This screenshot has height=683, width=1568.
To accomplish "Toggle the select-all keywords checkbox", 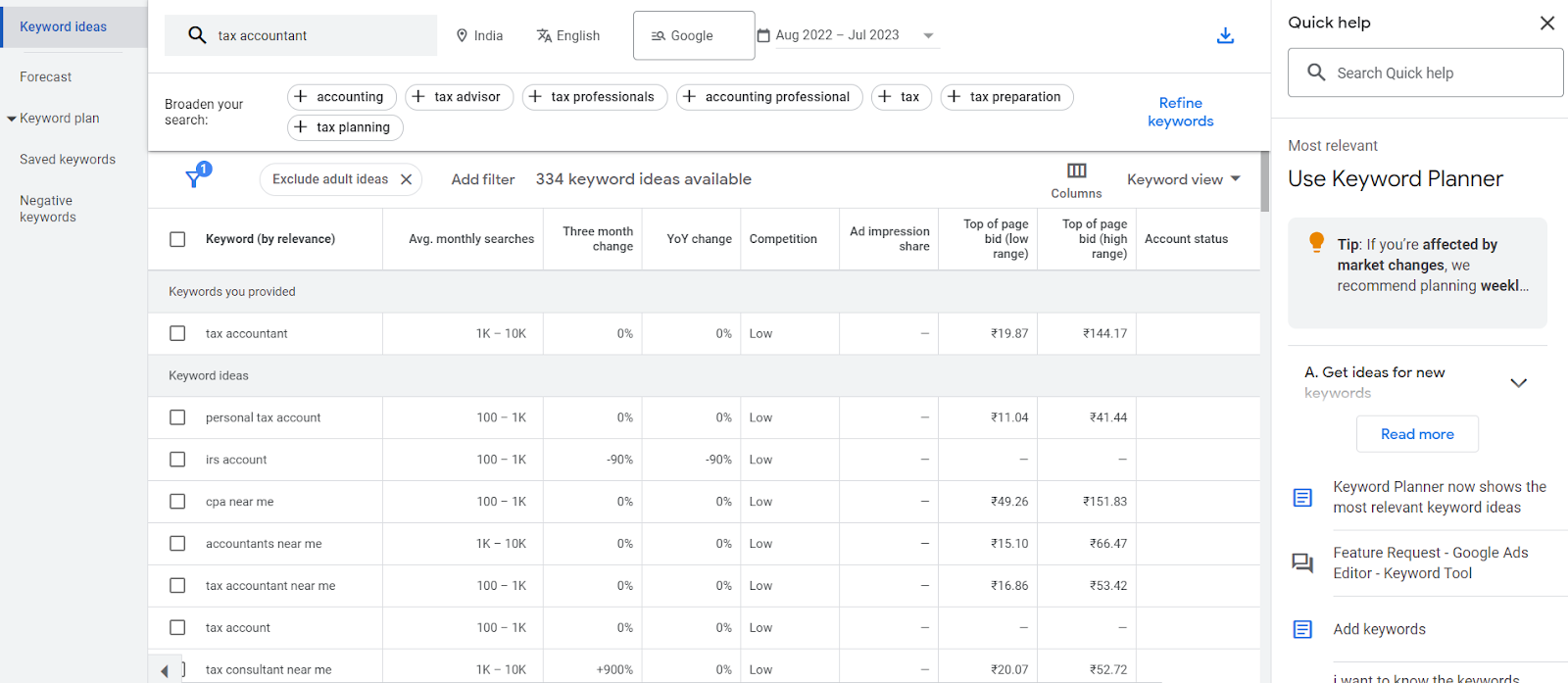I will 177,239.
